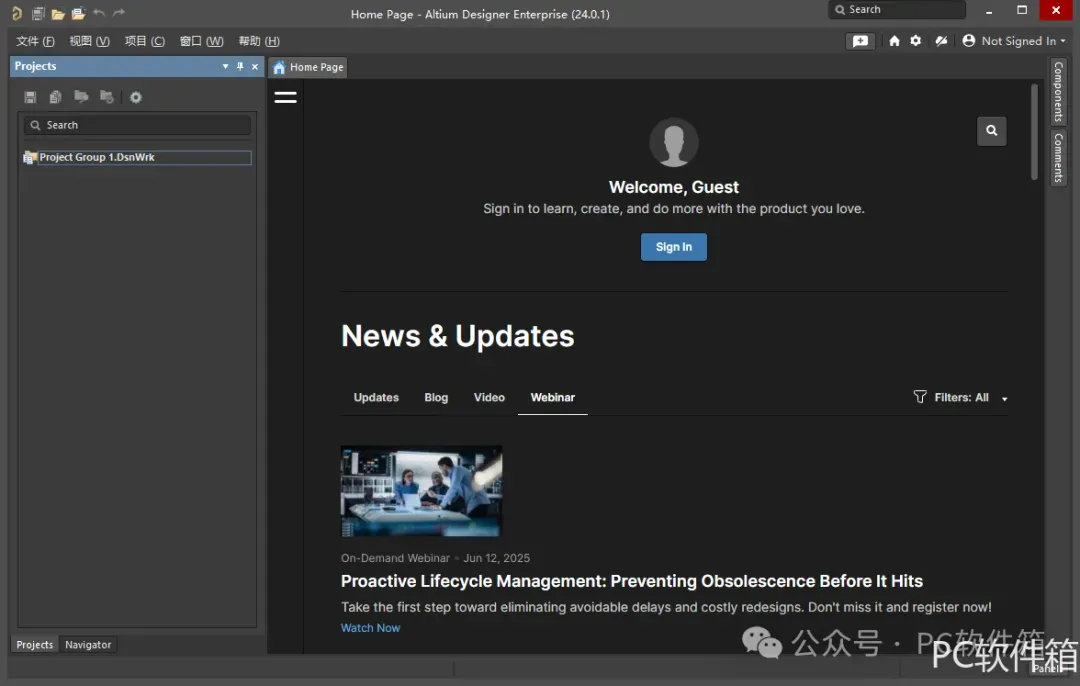Open Projects panel settings gear
Screen dimensions: 1080x686
tap(136, 97)
